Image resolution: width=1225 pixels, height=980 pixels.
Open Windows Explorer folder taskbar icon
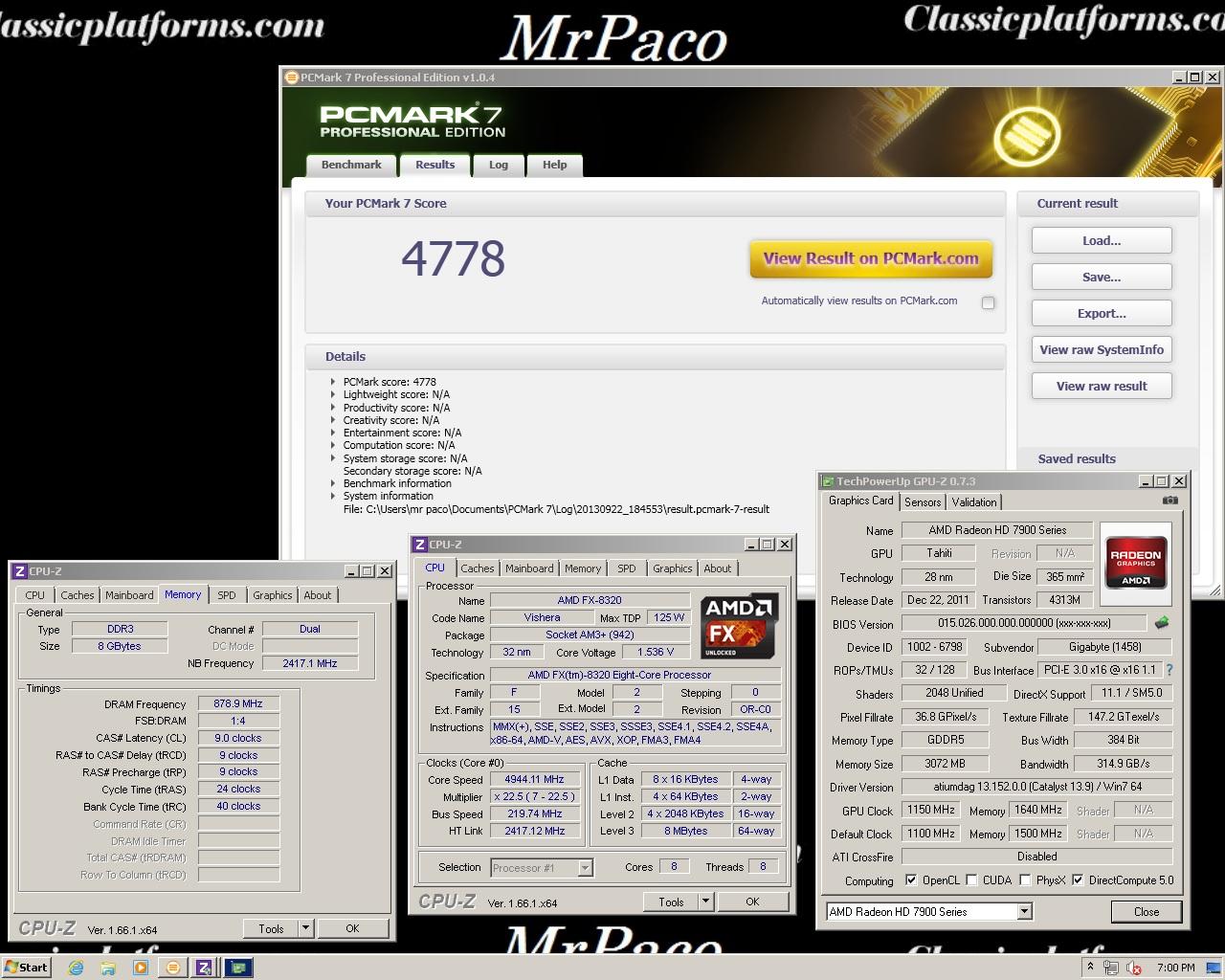point(108,968)
